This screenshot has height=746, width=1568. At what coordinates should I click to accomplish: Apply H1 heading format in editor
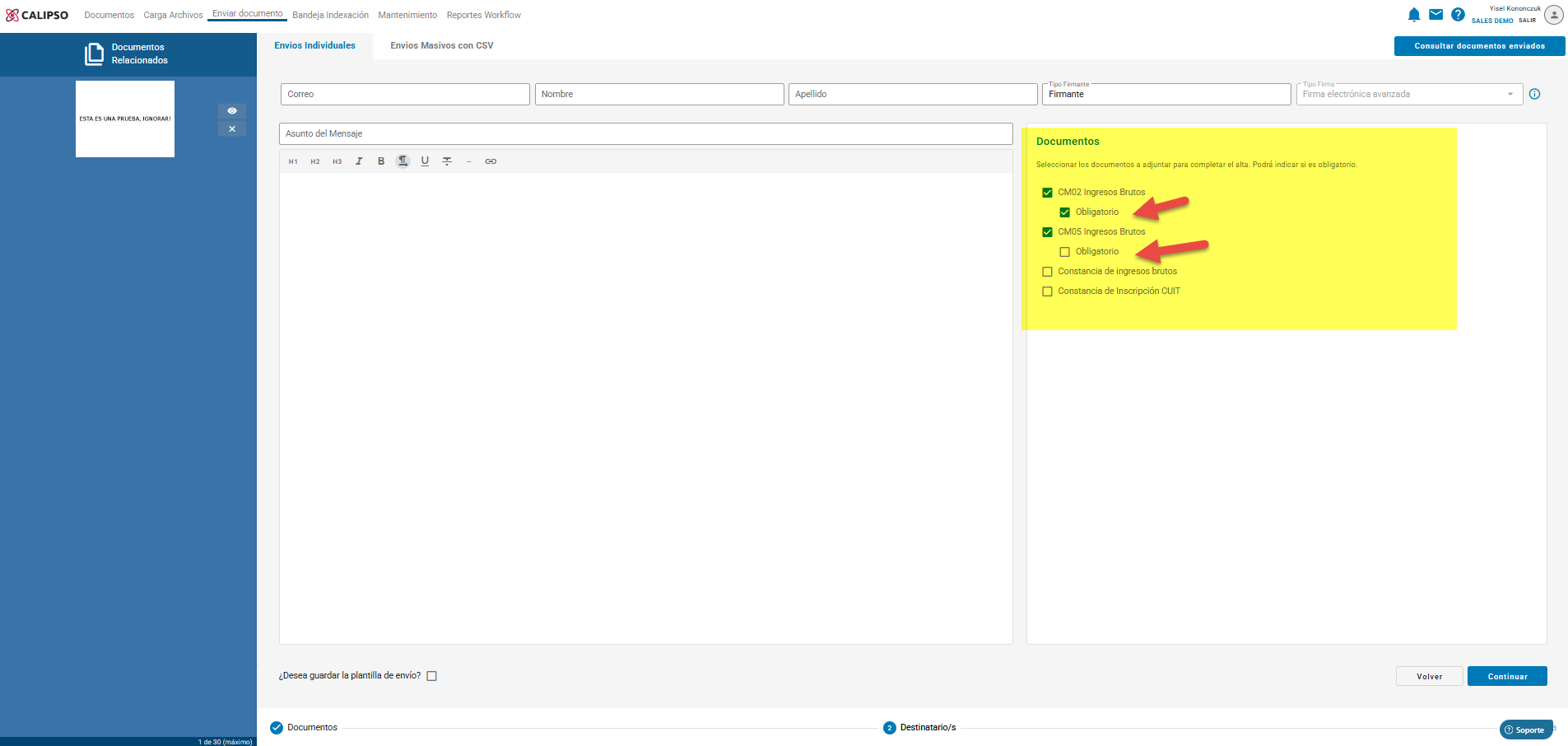[x=293, y=161]
